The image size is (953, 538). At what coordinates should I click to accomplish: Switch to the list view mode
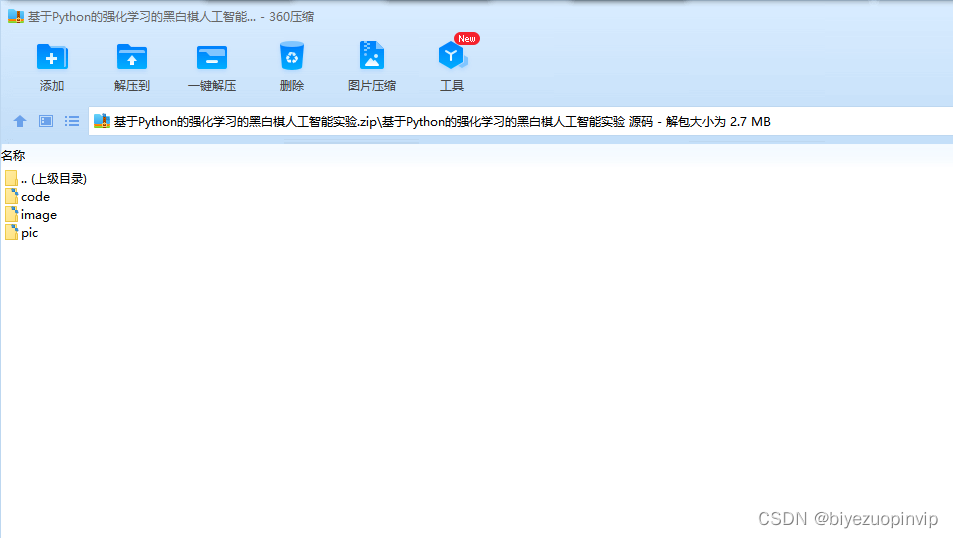pos(72,121)
